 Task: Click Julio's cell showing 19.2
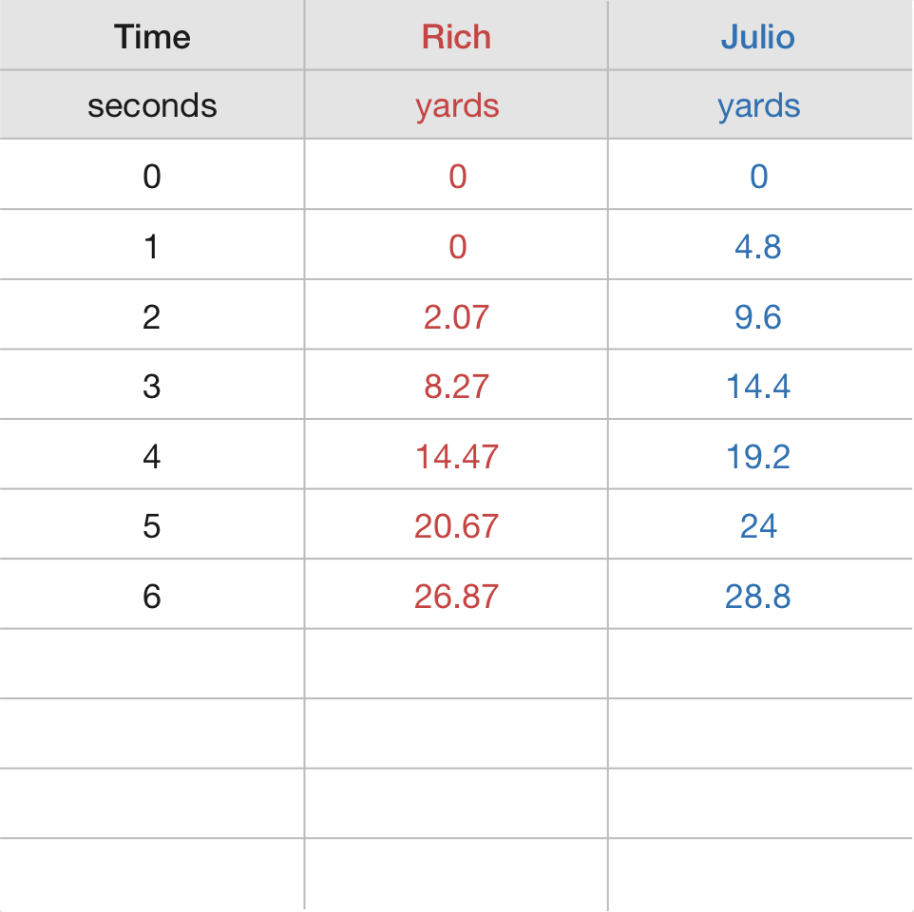click(758, 457)
